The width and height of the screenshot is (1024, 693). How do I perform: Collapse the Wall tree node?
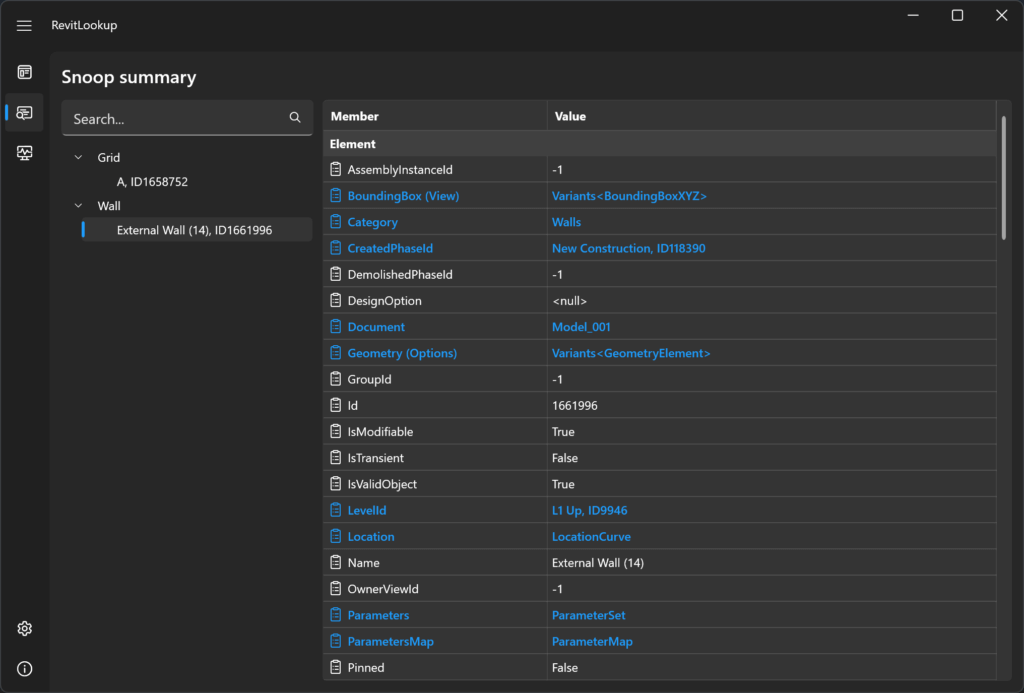point(78,205)
